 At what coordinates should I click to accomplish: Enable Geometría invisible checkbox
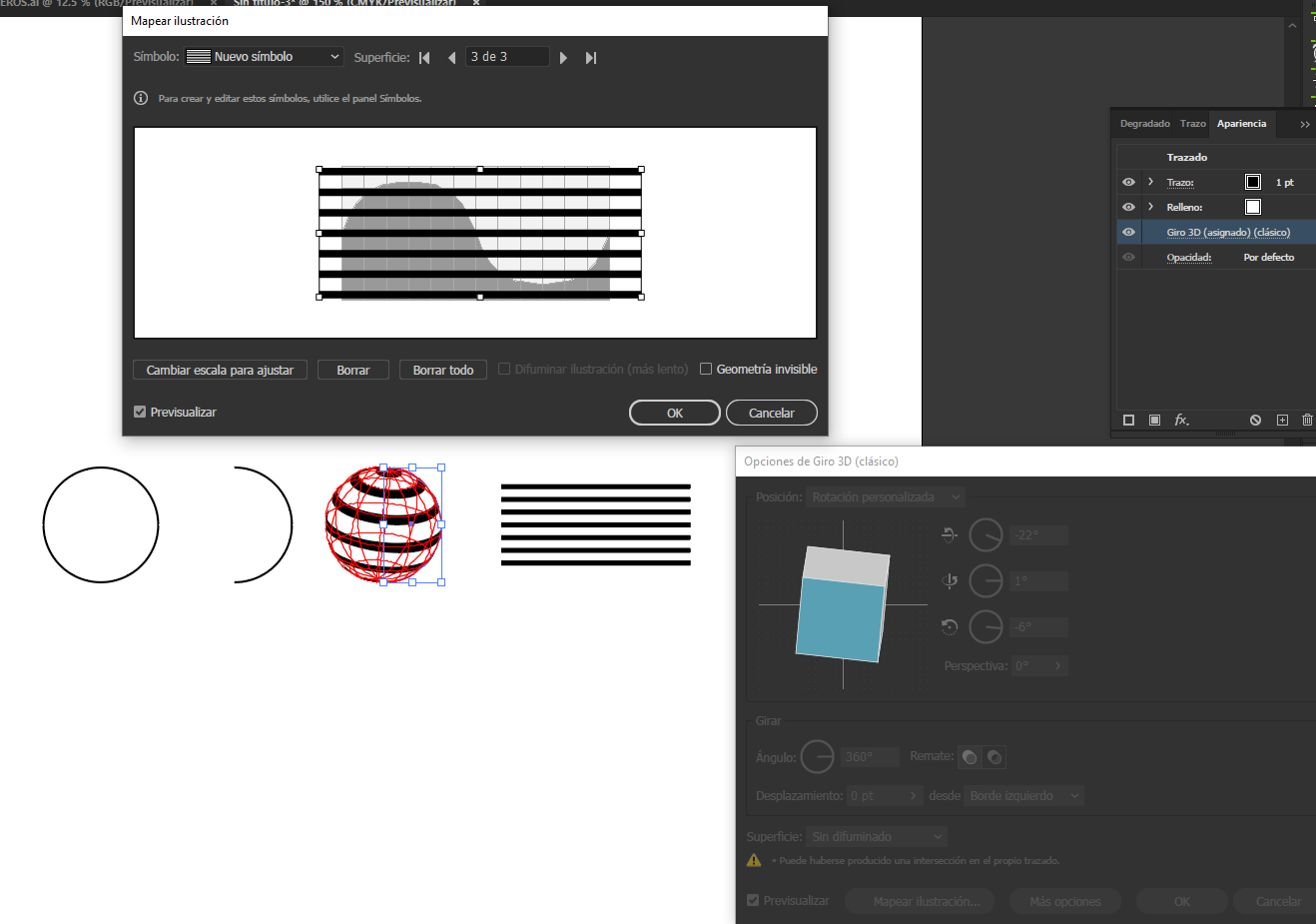click(706, 369)
